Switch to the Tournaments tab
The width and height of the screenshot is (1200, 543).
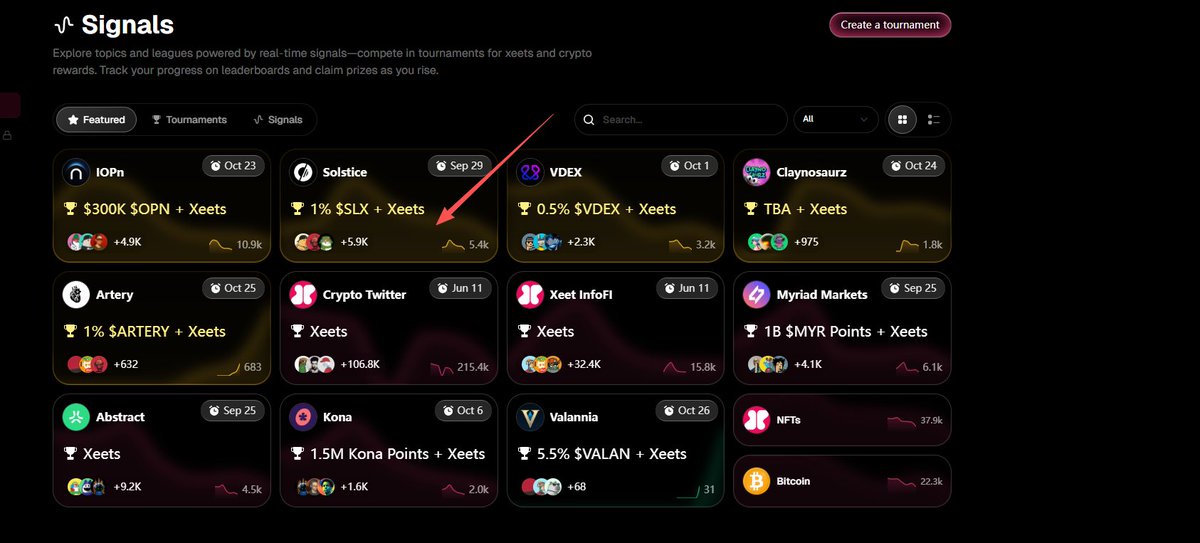coord(189,120)
